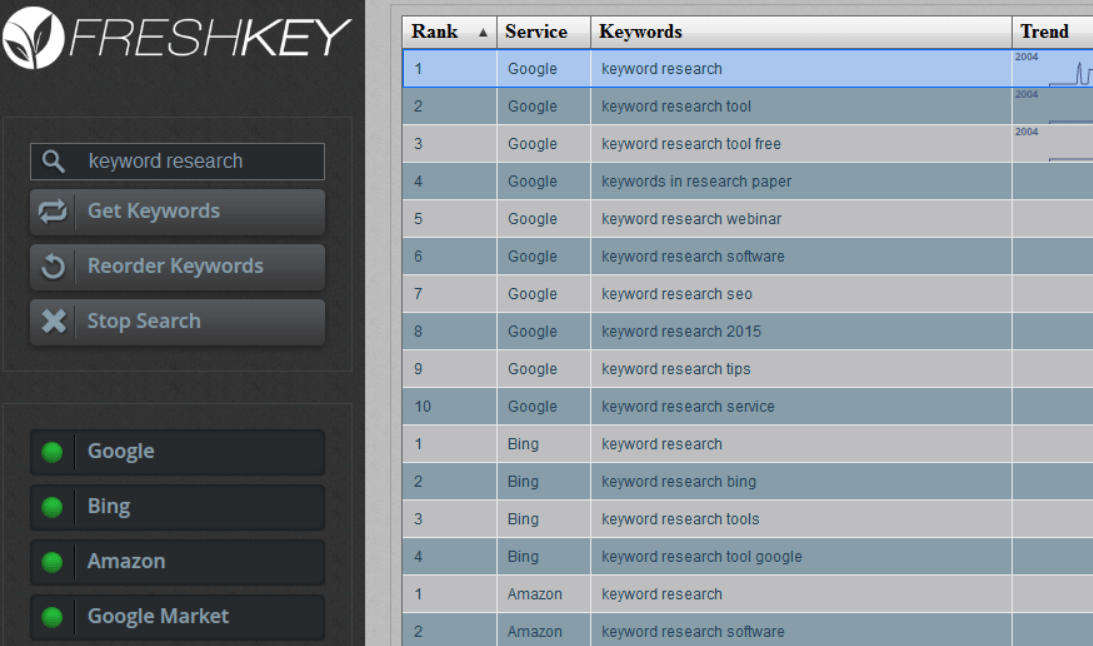Screen dimensions: 1093x646
Task: Select the Google Market service button
Action: coord(177,617)
